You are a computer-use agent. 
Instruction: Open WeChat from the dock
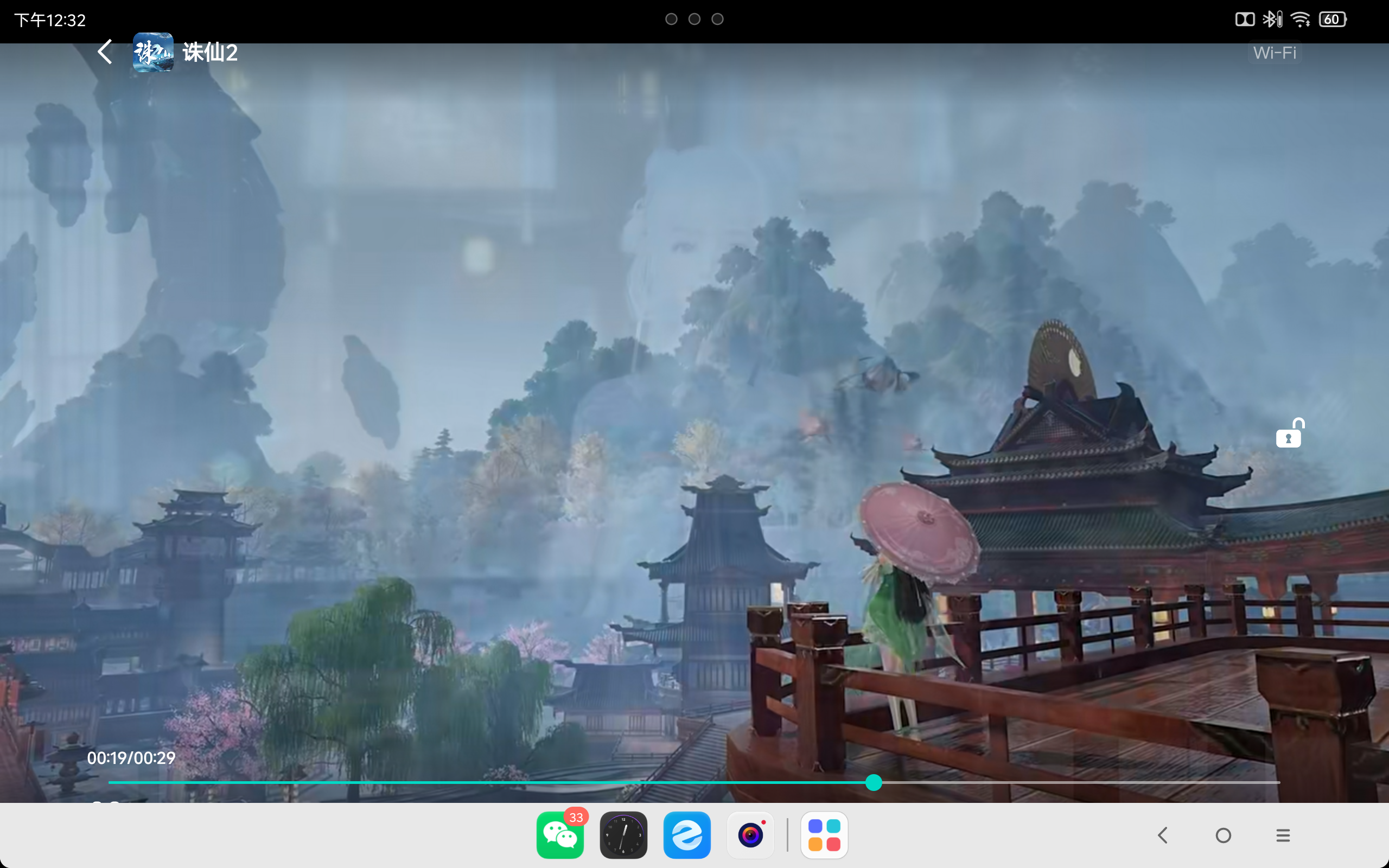tap(560, 835)
